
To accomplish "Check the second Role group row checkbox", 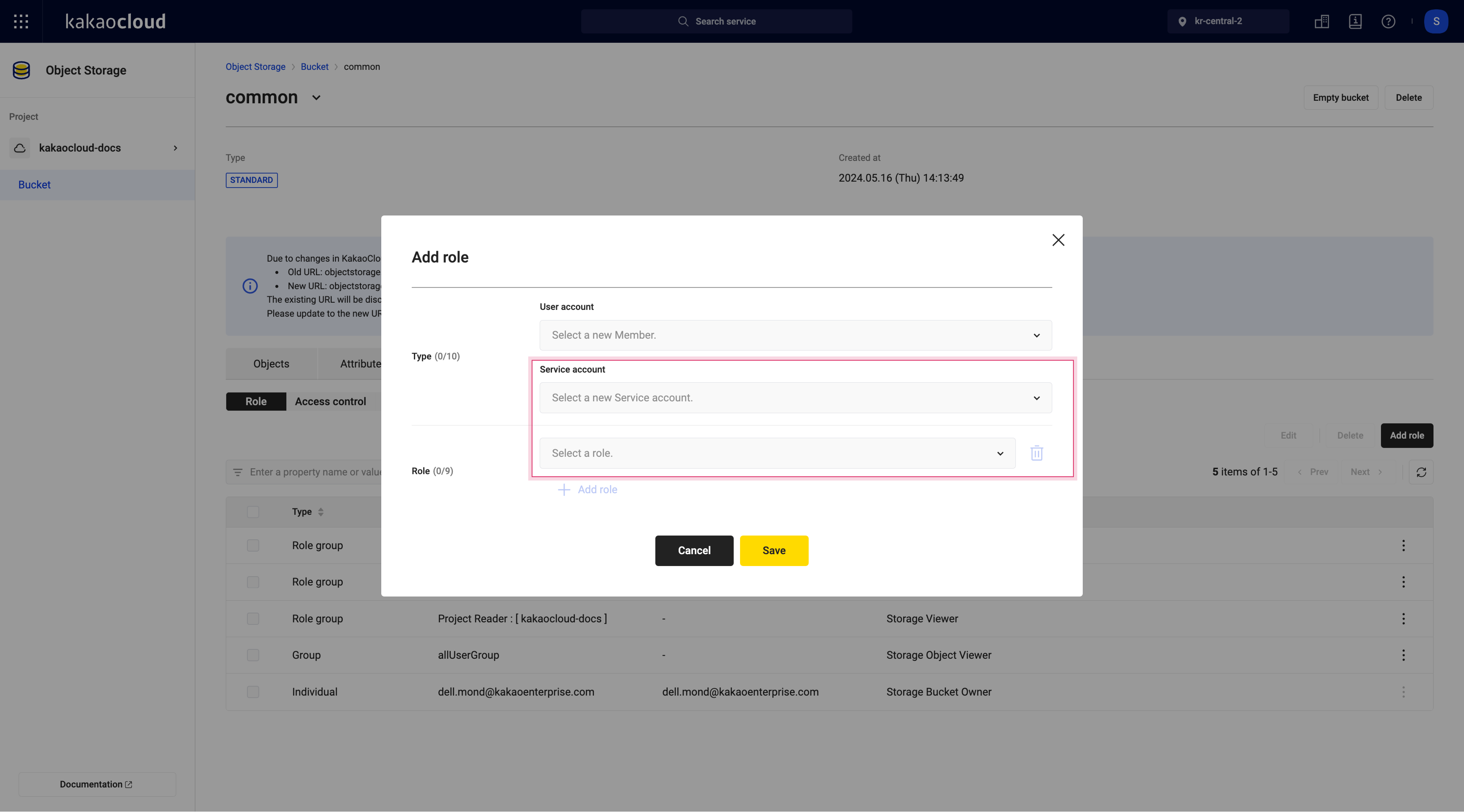I will [x=253, y=583].
